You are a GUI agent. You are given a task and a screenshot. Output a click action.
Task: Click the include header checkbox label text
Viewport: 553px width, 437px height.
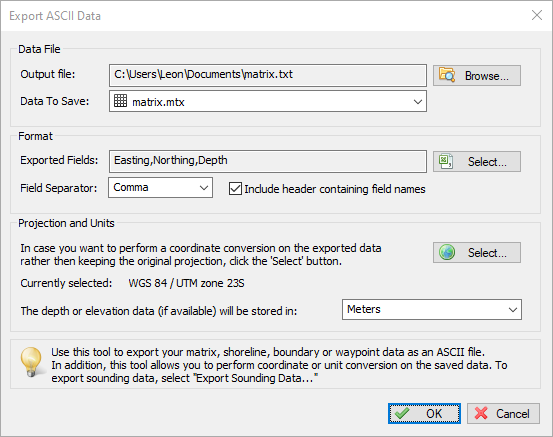click(x=335, y=189)
